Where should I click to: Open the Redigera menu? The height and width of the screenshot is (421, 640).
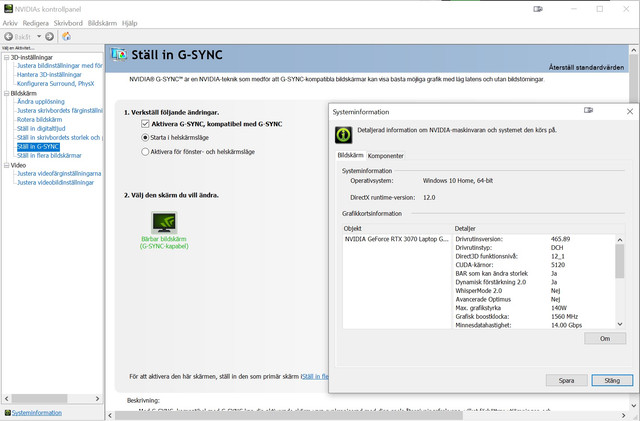tap(36, 23)
